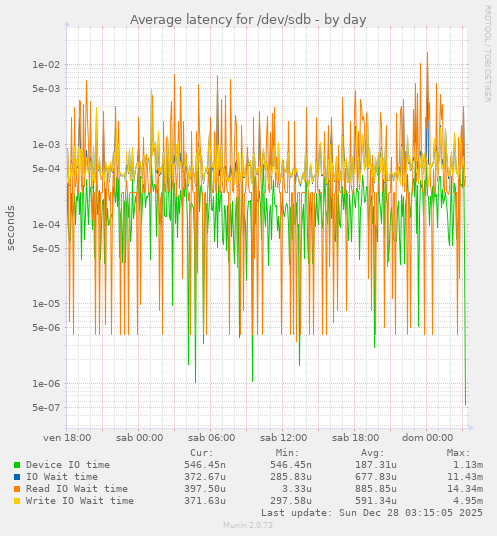Click the Write IO Wait Avg value 591.34u
497x536 pixels.
(376, 501)
